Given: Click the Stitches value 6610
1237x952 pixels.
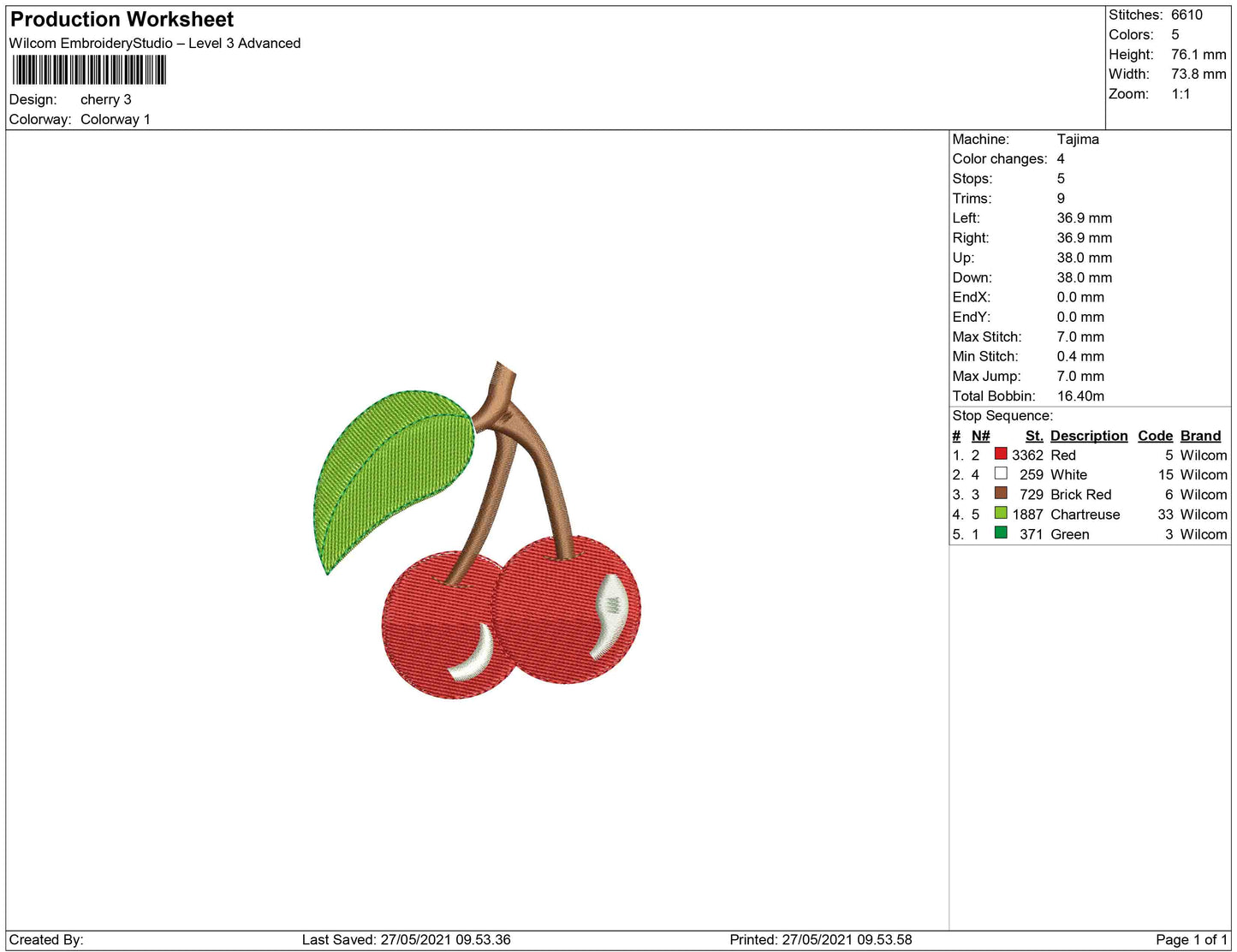Looking at the screenshot, I should pos(1186,15).
